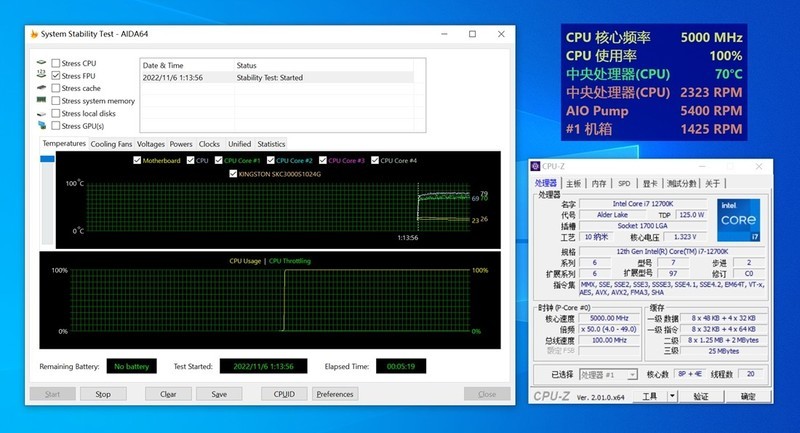Screen dimensions: 800x433
Task: Click the Clear button
Action: point(168,394)
